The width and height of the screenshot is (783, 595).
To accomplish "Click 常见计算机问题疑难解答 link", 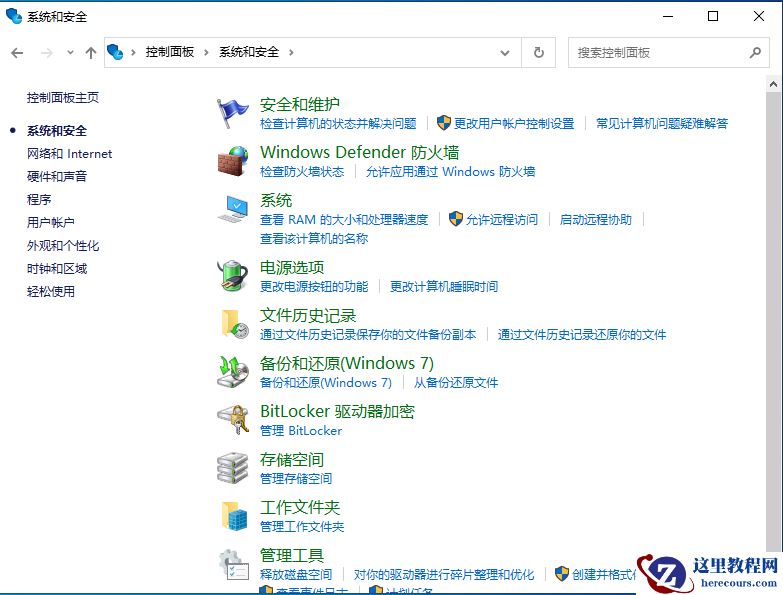I will 662,124.
